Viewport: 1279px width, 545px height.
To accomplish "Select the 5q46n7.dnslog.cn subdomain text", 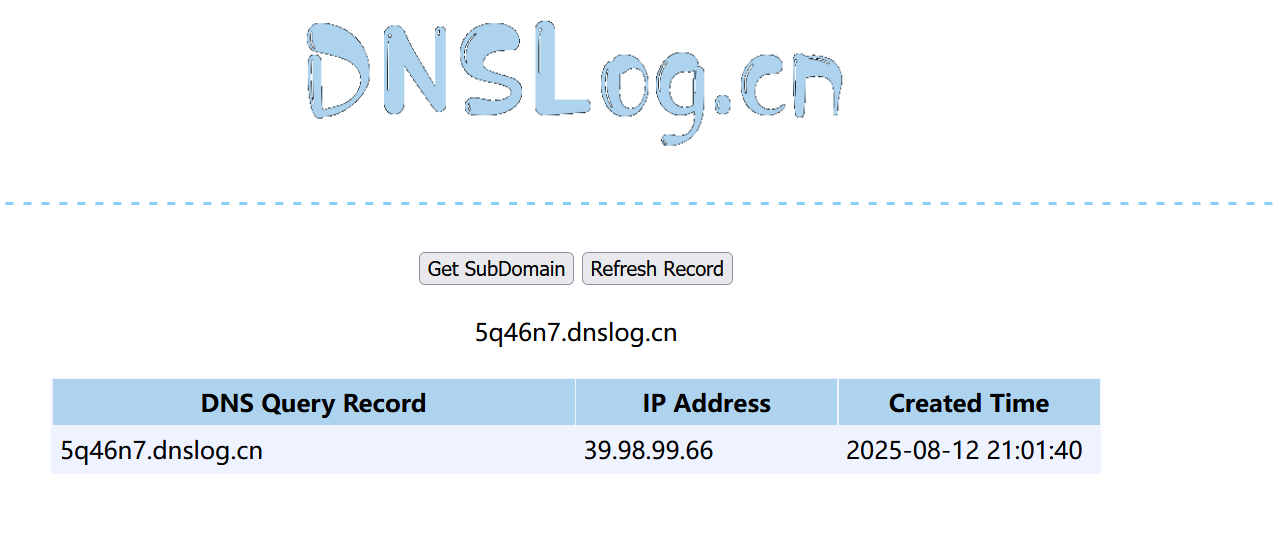I will [x=576, y=333].
